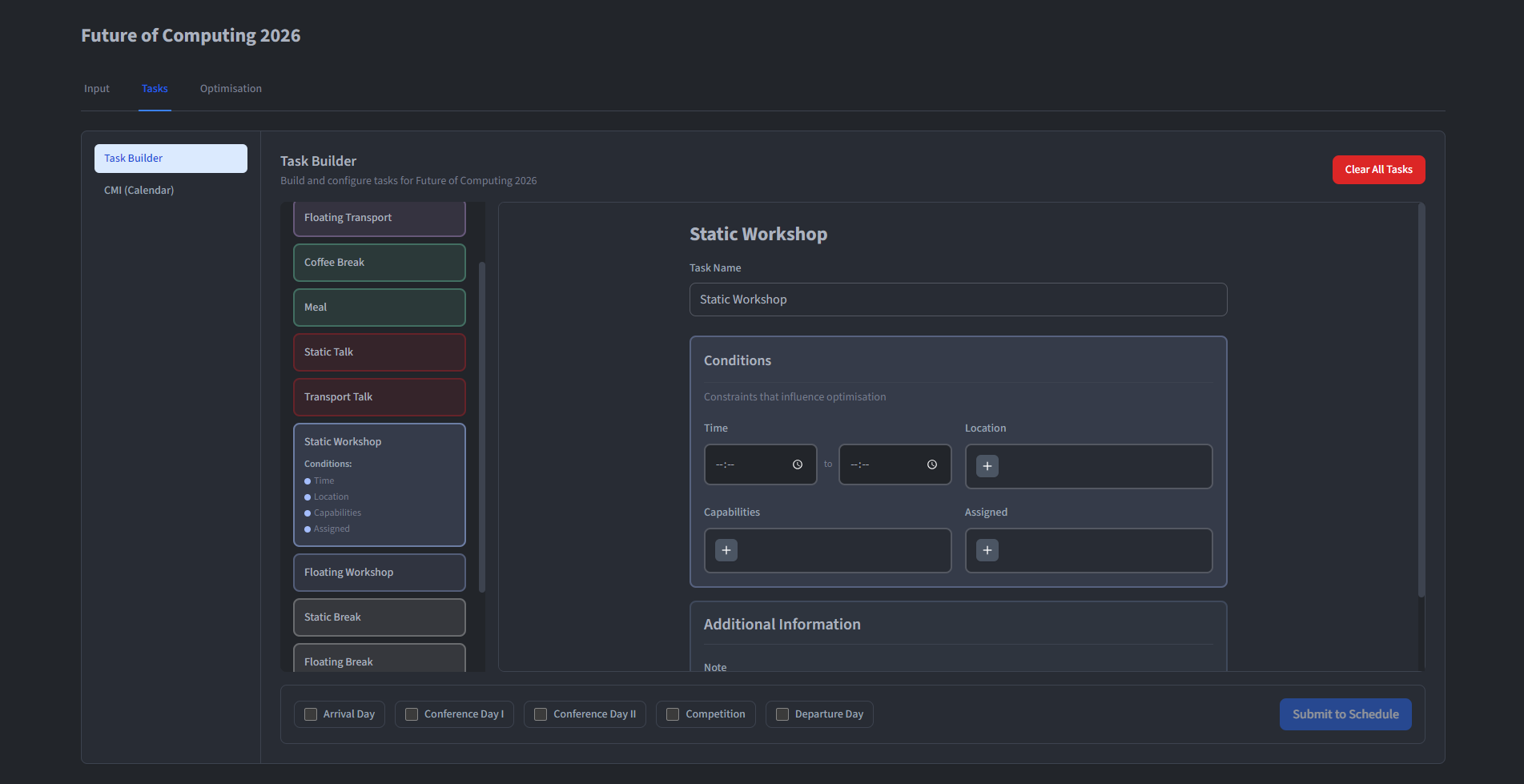Click Submit to Schedule

click(x=1345, y=714)
